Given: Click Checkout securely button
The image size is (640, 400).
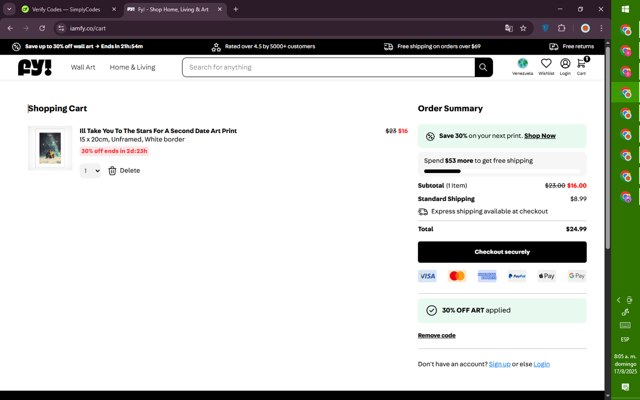Looking at the screenshot, I should tap(502, 252).
